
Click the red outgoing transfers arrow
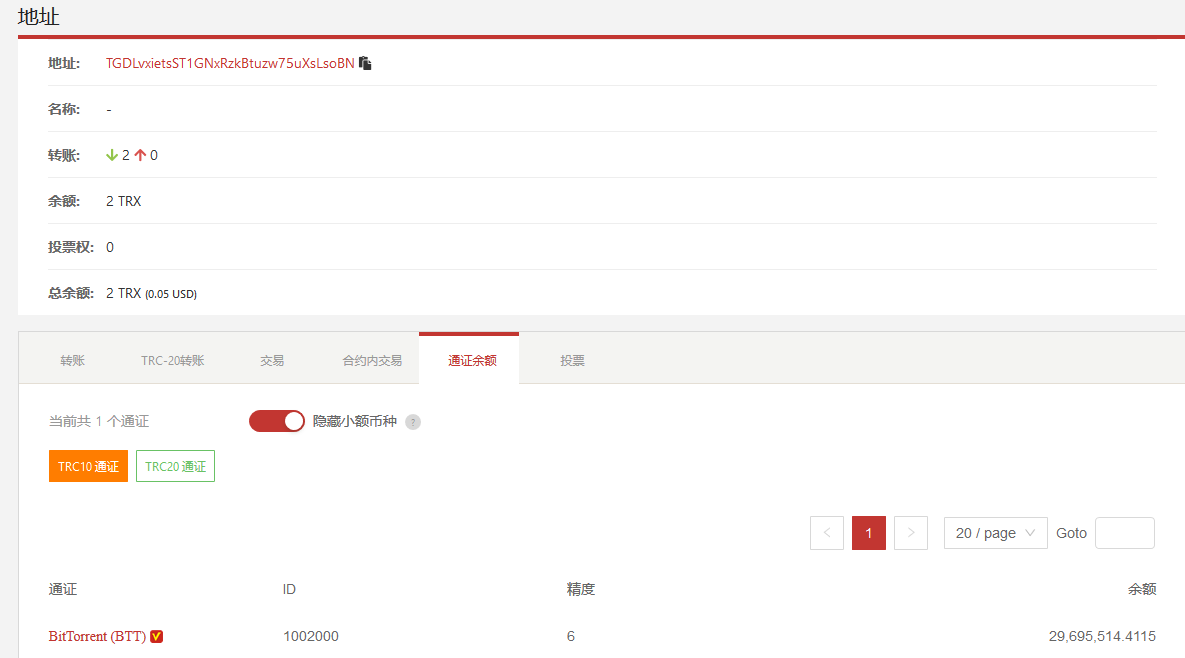140,155
